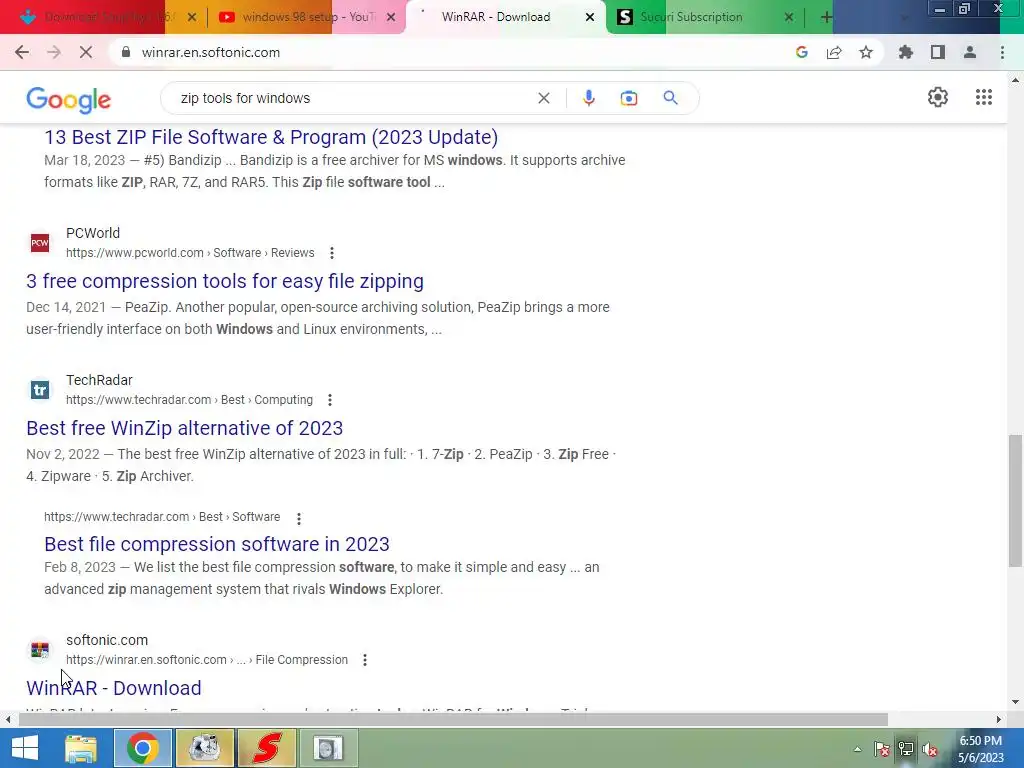Click the vertical scrollbar thumb
1024x768 pixels.
(x=1016, y=501)
